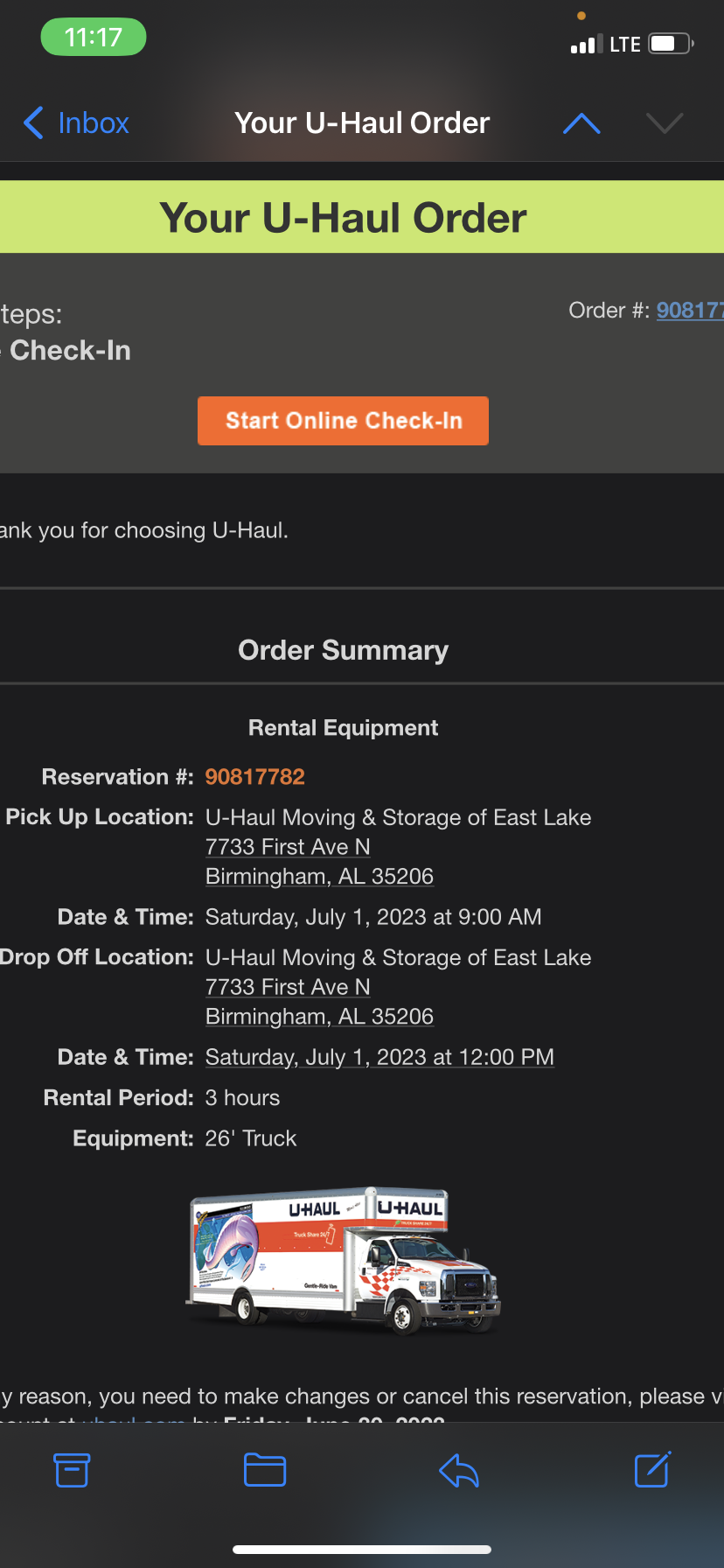This screenshot has width=724, height=1568.
Task: Tap the Compose new message icon
Action: pyautogui.click(x=652, y=1470)
